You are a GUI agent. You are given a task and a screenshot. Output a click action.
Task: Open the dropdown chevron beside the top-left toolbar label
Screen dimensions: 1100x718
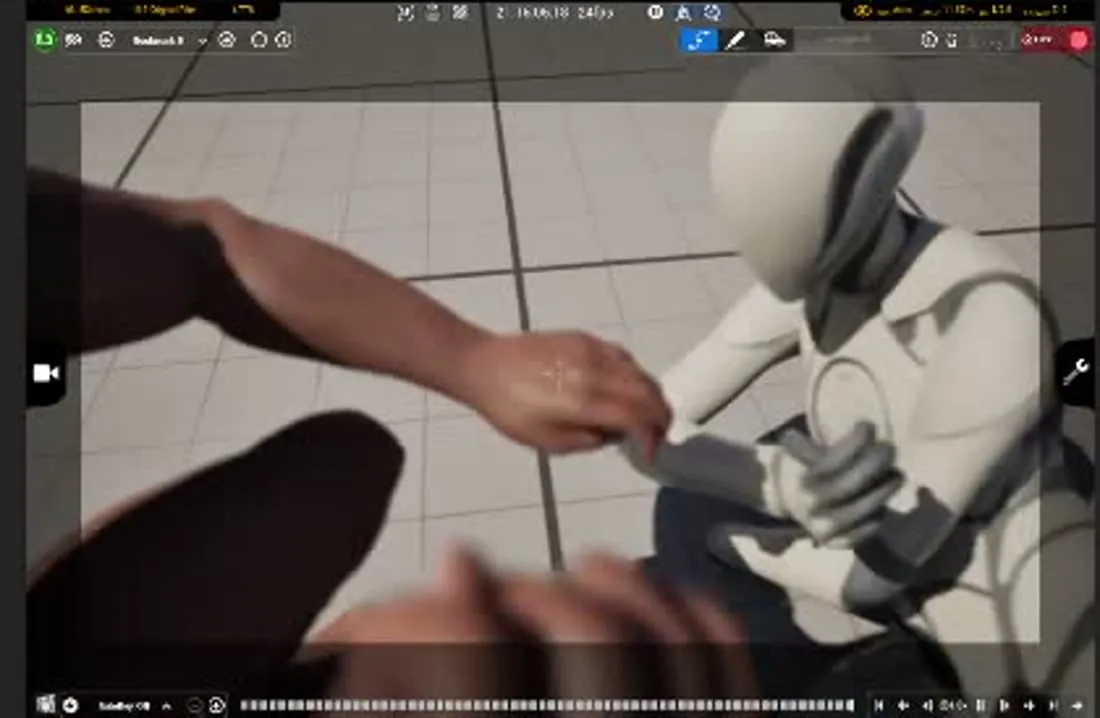[202, 41]
